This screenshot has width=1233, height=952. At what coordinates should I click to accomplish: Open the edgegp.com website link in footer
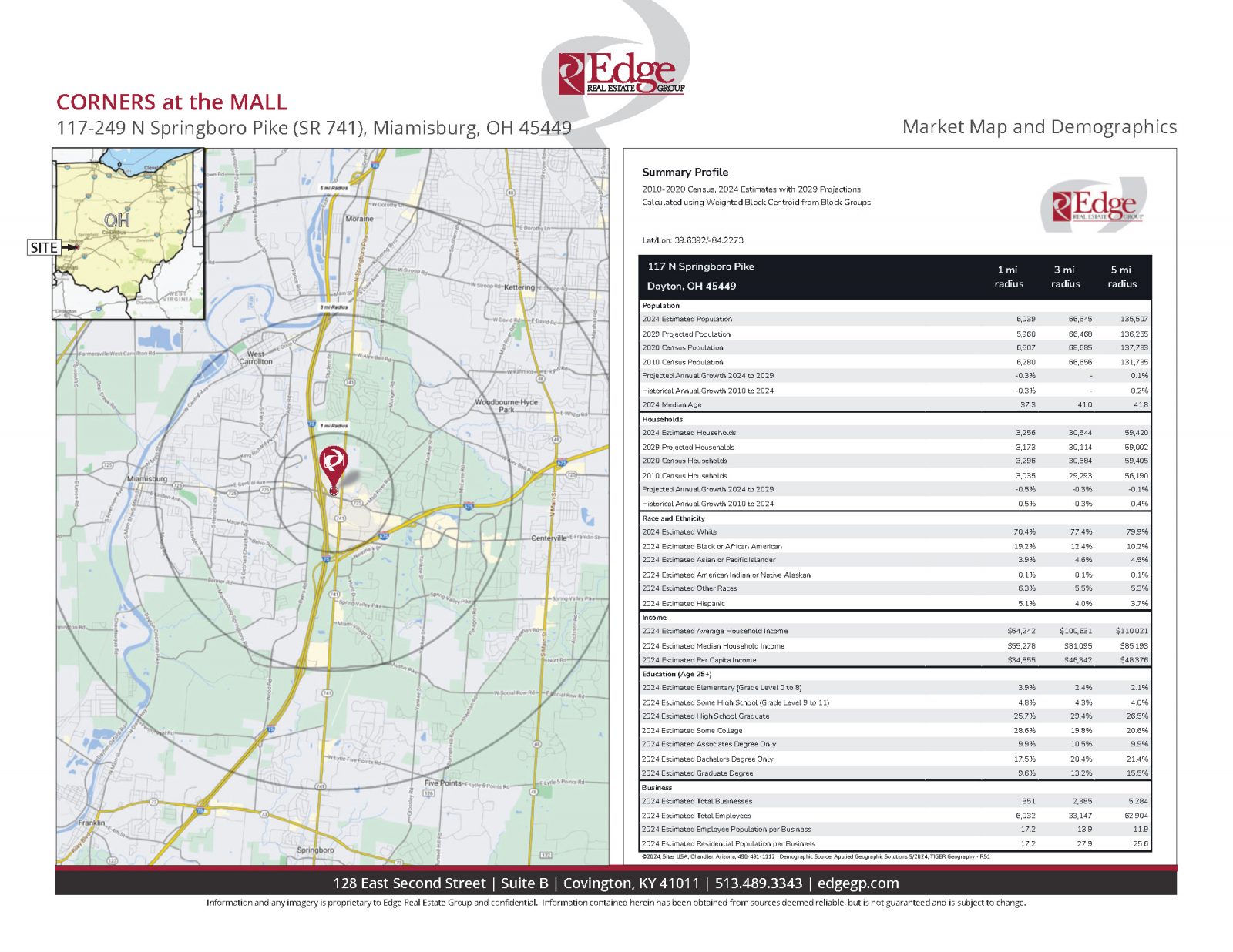coord(858,883)
